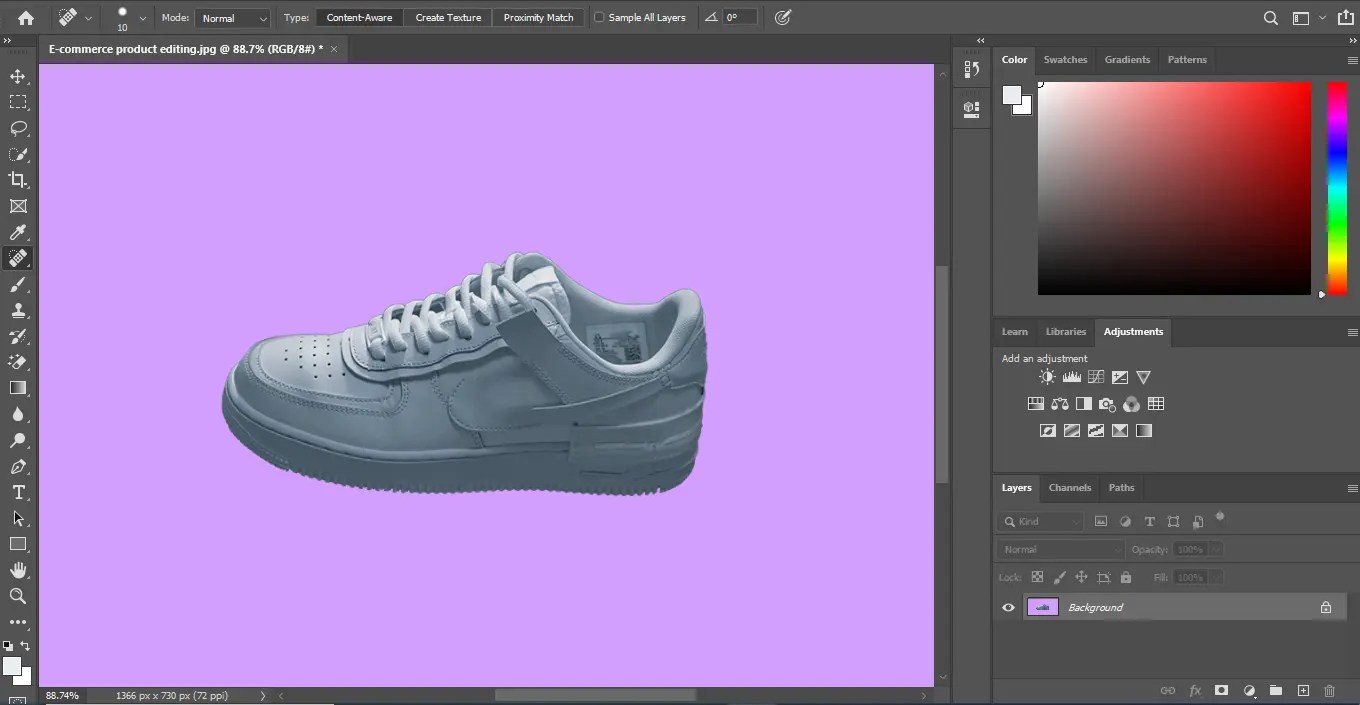Select the Content-Aware healing type

[x=359, y=17]
